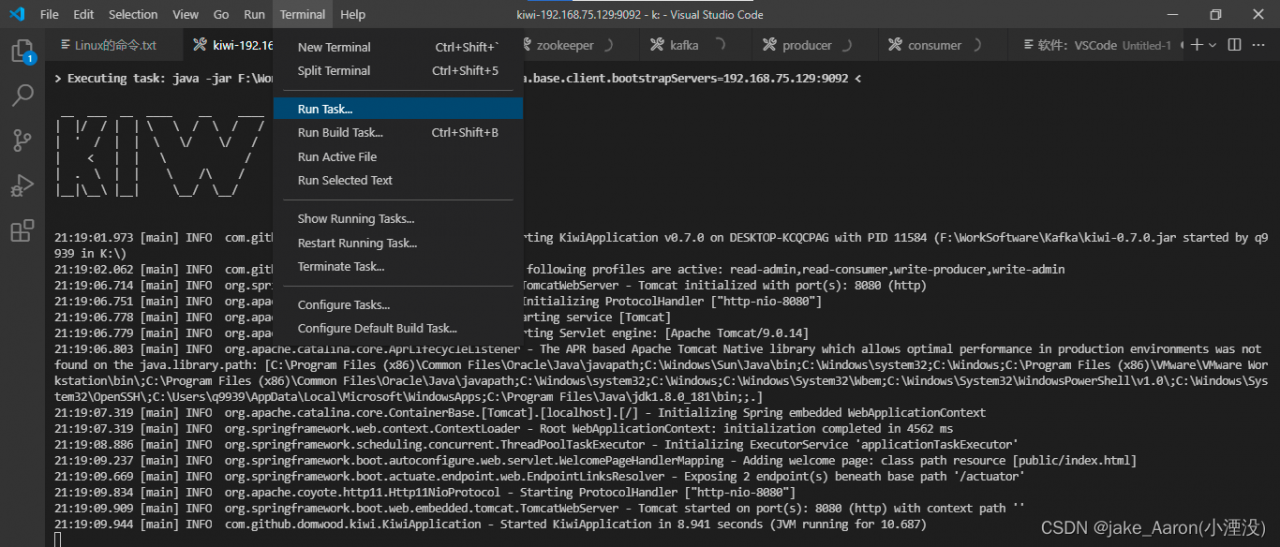The width and height of the screenshot is (1280, 547).
Task: Switch to the zookeeper terminal tab
Action: (564, 45)
